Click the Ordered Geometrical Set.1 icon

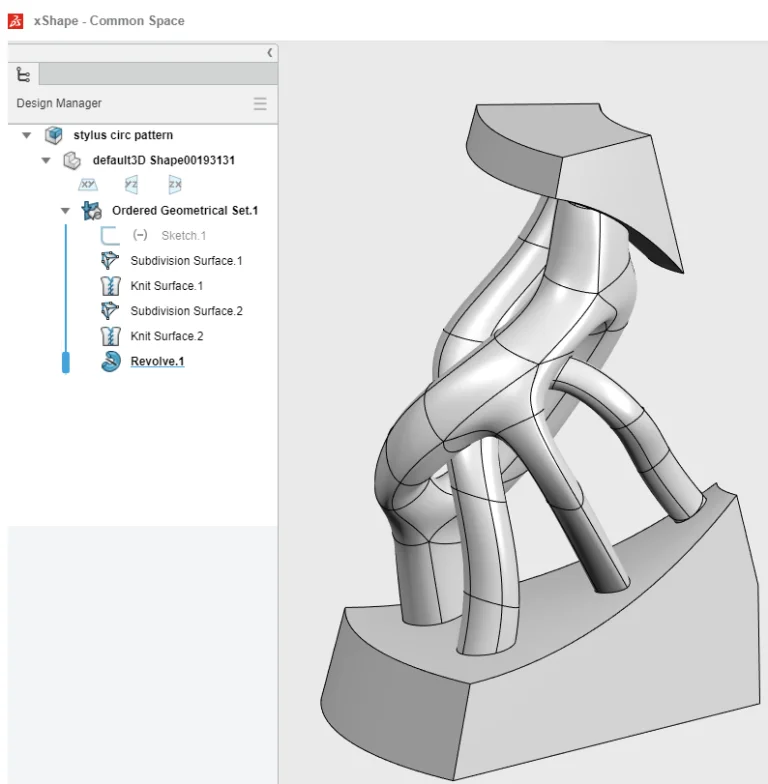click(x=92, y=211)
